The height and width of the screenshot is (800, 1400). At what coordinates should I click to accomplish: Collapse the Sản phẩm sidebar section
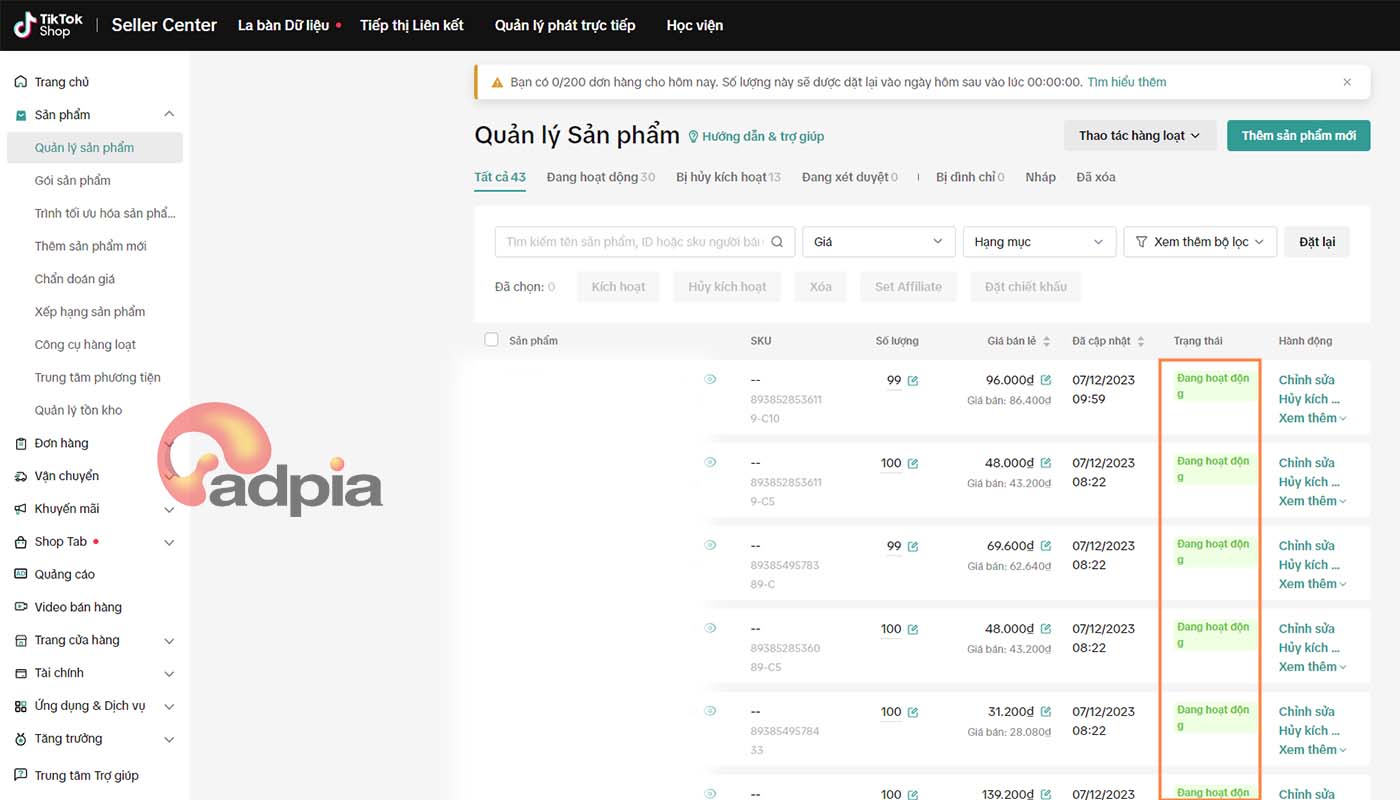point(169,115)
